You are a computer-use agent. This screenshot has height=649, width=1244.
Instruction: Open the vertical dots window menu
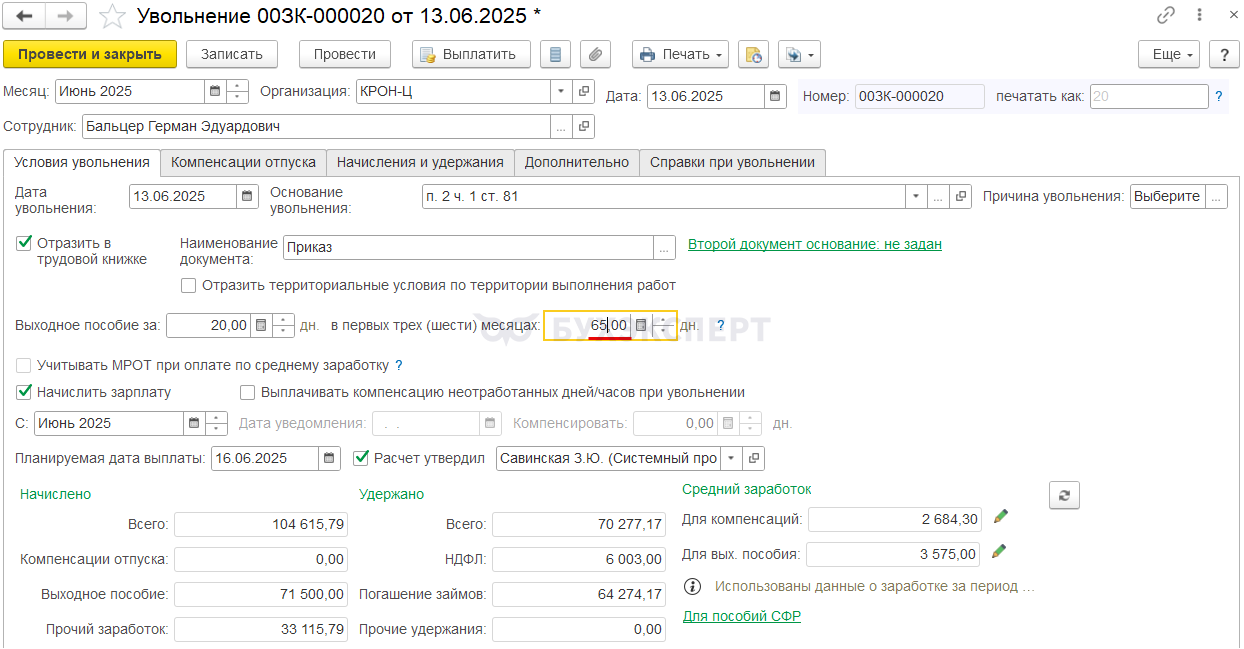(1200, 15)
